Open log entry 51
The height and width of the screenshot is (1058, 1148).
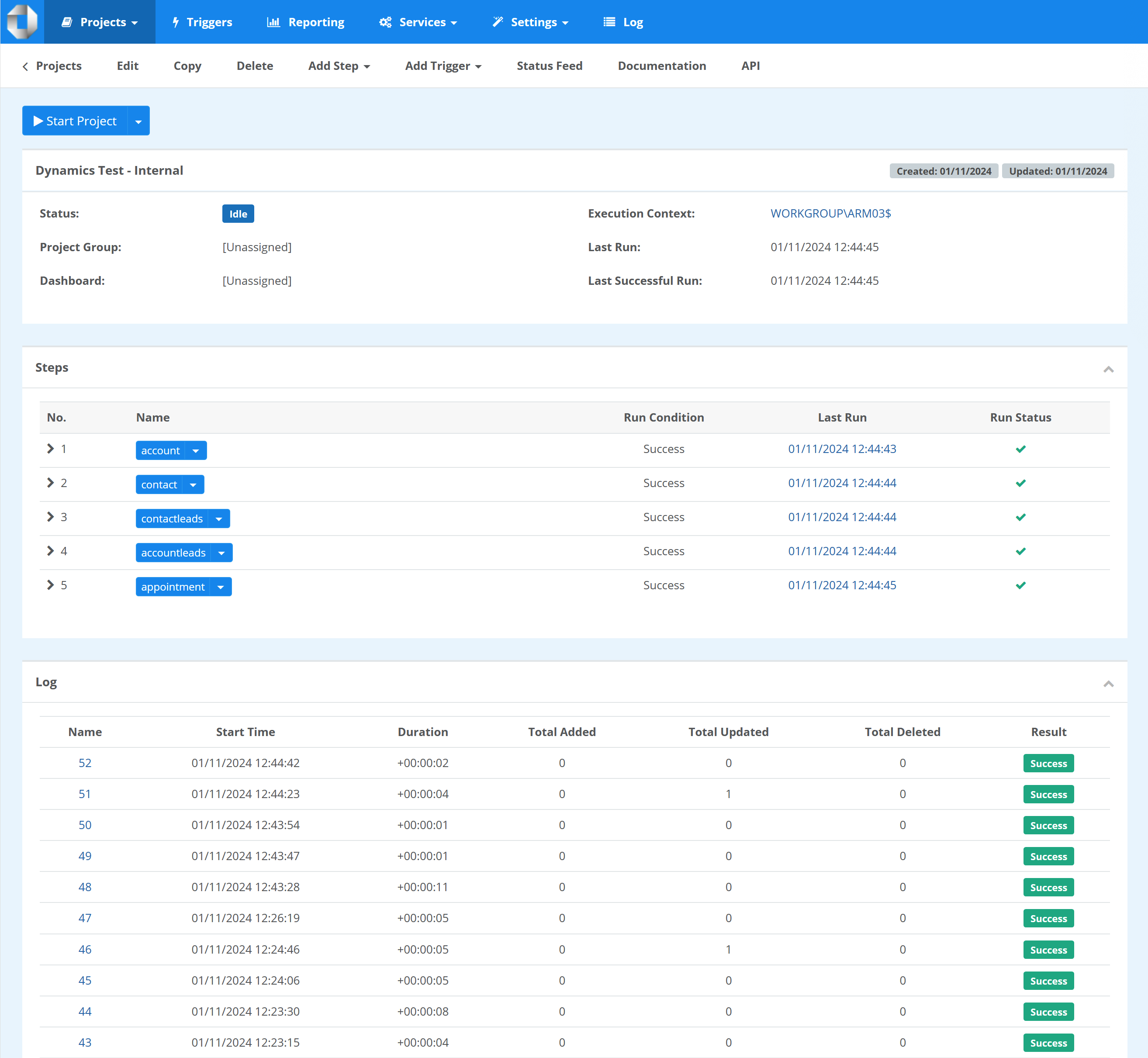pyautogui.click(x=85, y=794)
